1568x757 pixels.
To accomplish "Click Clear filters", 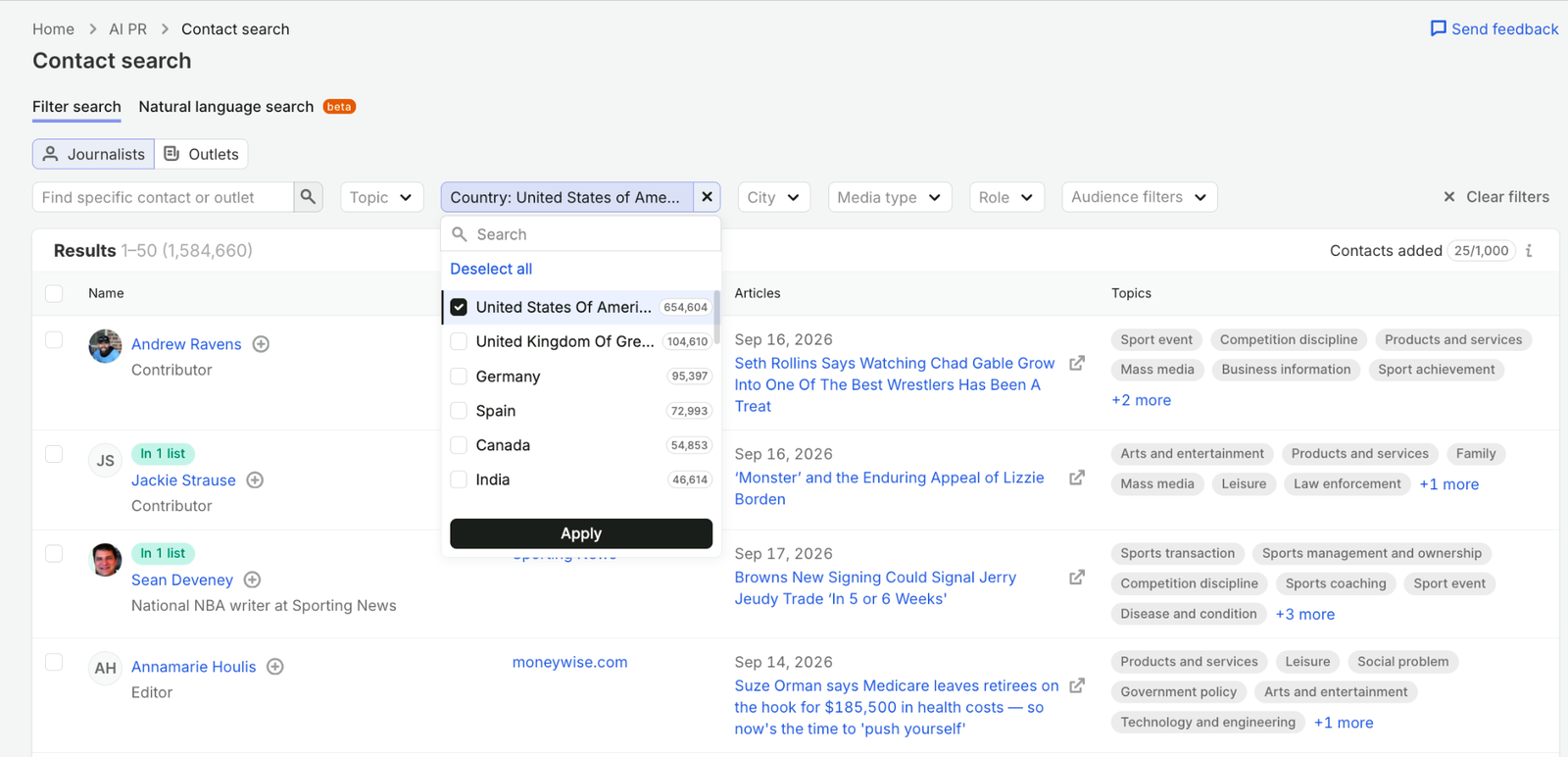I will pos(1496,197).
